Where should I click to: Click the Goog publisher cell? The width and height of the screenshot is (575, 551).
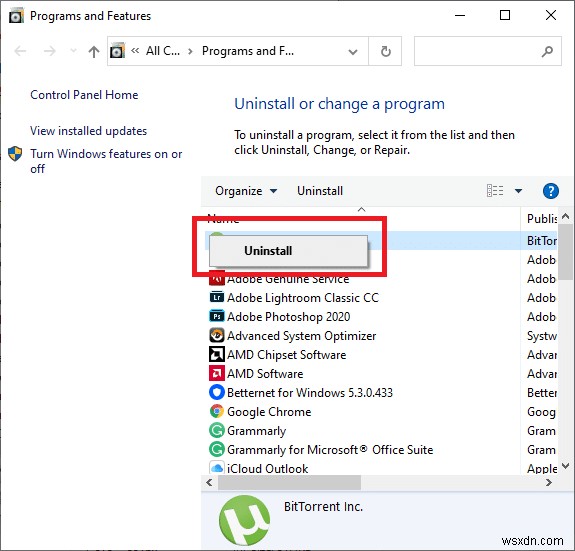[541, 412]
